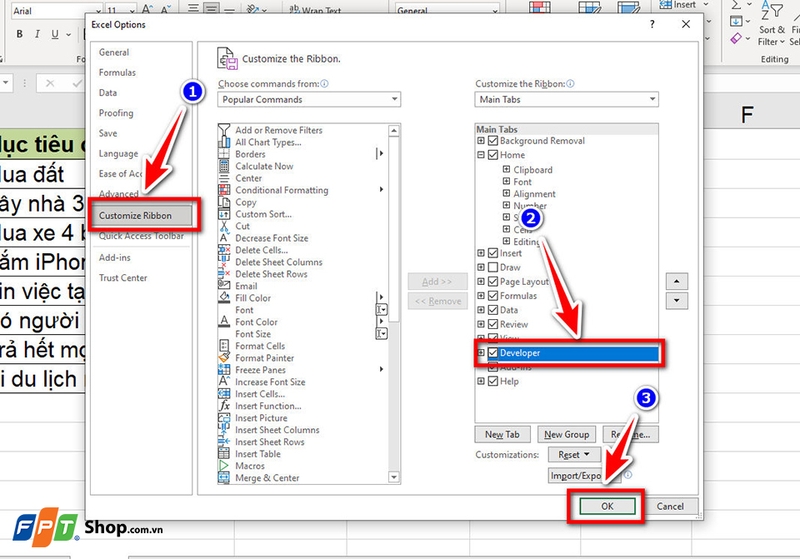
Task: Choose the Copy command icon
Action: click(224, 202)
